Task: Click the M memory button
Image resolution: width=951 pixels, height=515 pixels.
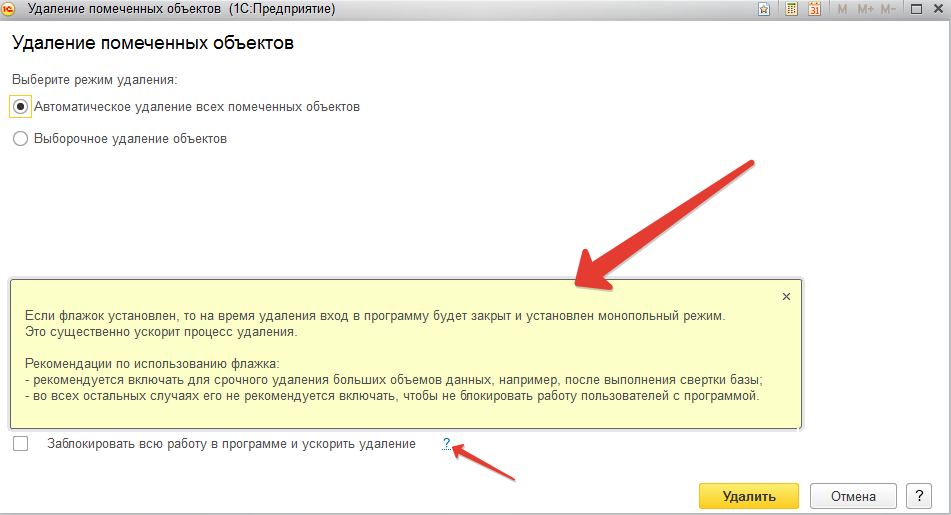Action: click(x=842, y=9)
